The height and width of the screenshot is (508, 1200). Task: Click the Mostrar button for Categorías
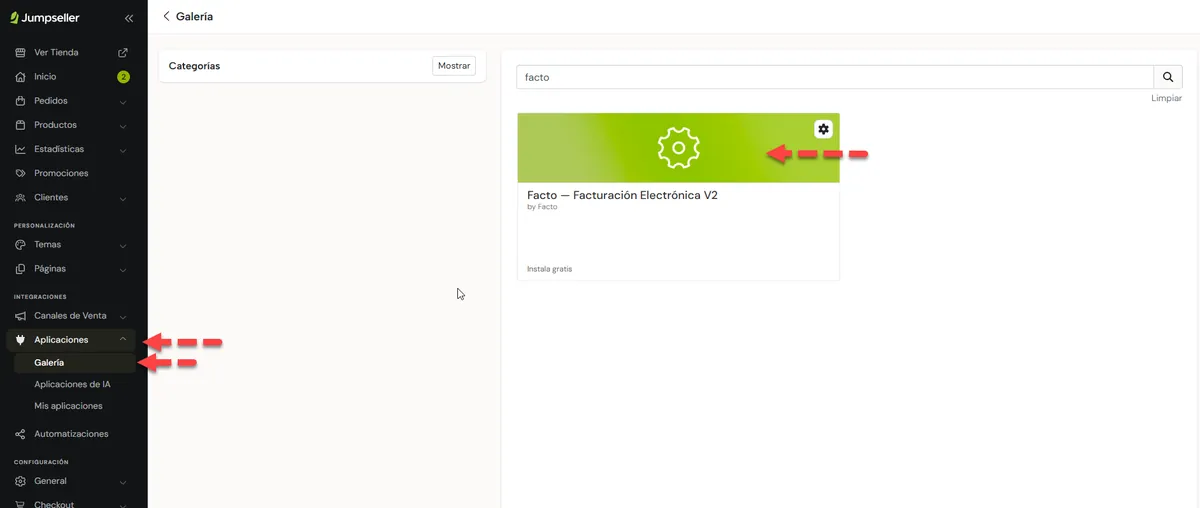tap(454, 66)
